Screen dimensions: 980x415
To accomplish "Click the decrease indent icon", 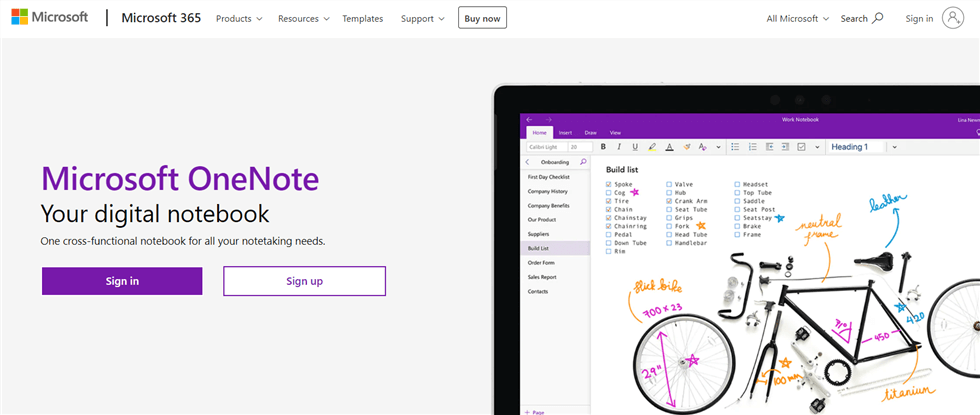I will [769, 147].
